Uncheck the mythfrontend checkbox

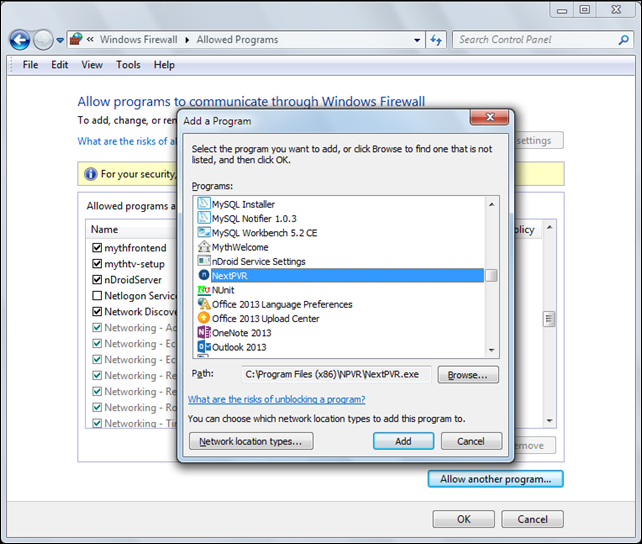coord(97,247)
